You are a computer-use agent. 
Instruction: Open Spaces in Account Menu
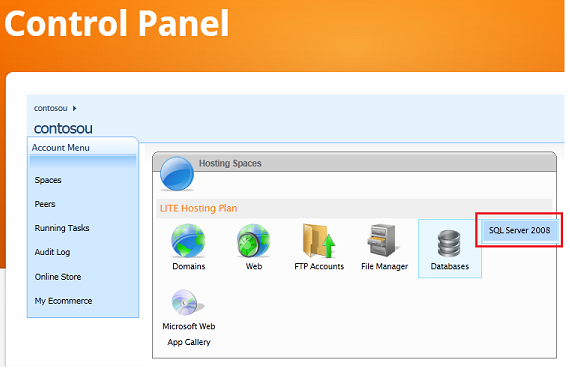point(48,180)
